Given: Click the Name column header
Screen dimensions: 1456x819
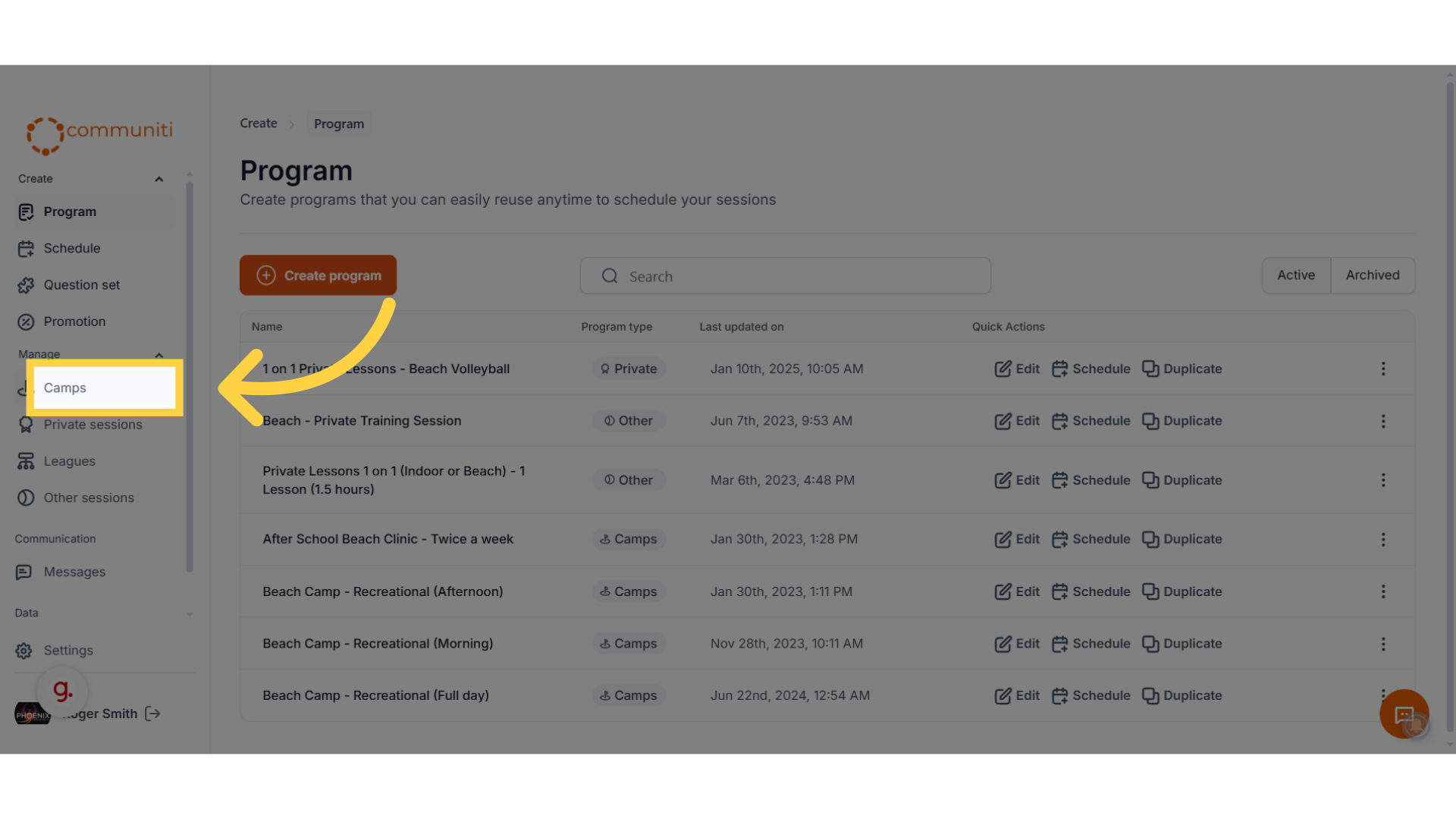Looking at the screenshot, I should (267, 327).
